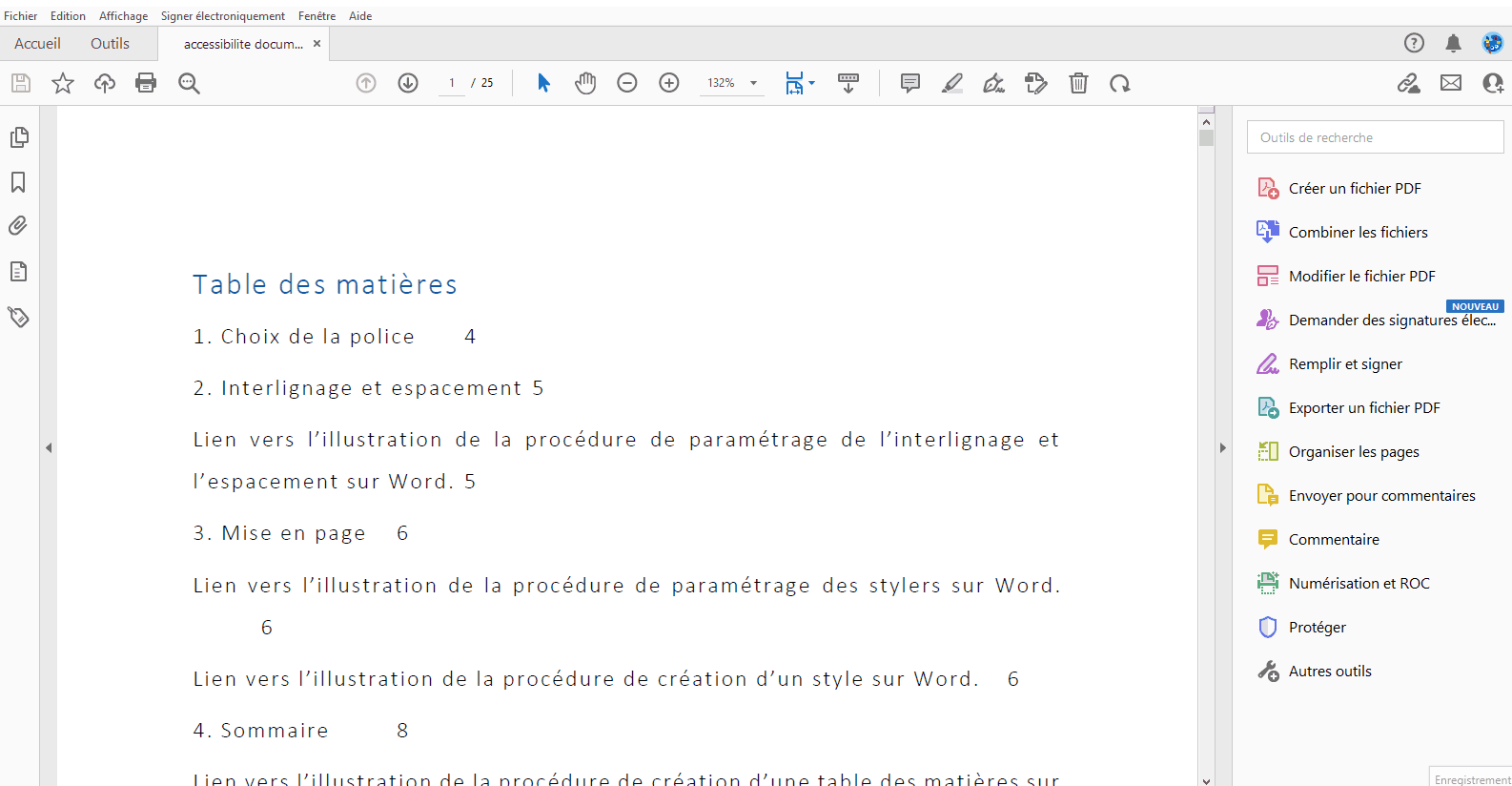
Task: Go to next page arrow
Action: (x=408, y=83)
